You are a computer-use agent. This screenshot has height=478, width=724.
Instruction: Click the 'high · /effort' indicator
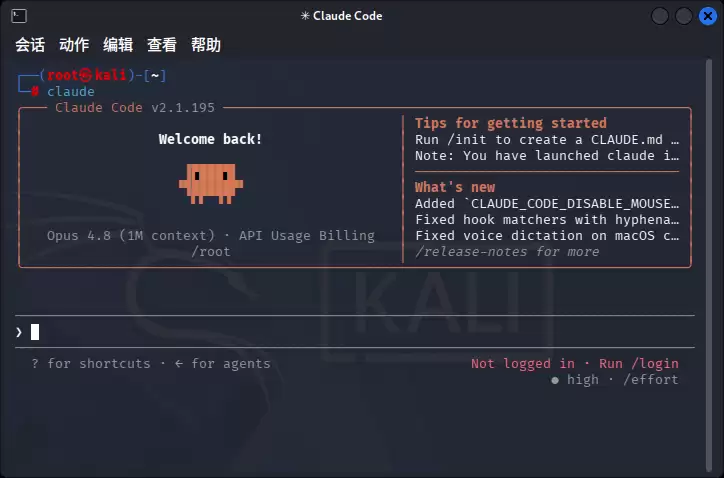615,380
